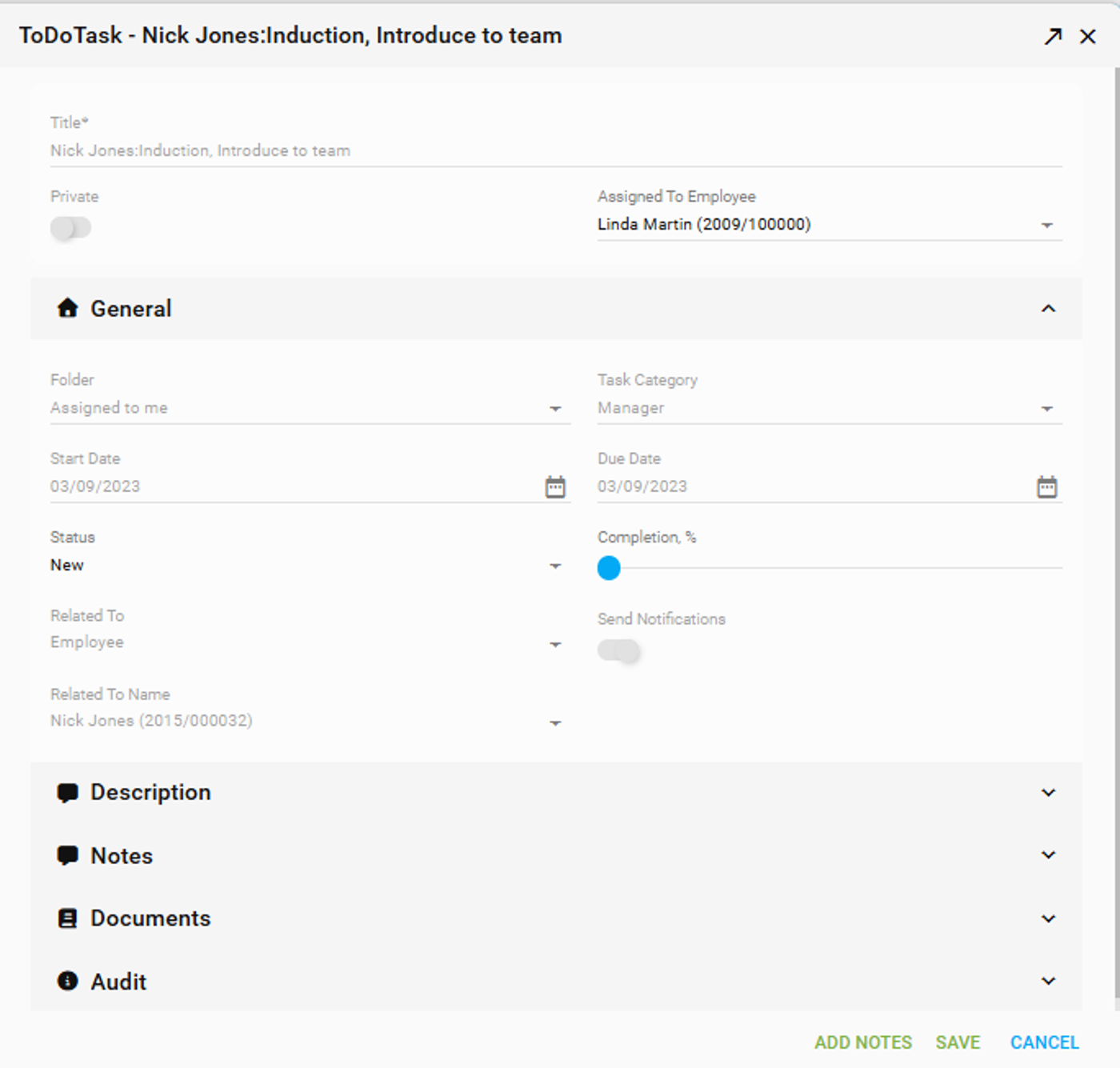Click the Documents book icon

pyautogui.click(x=68, y=918)
